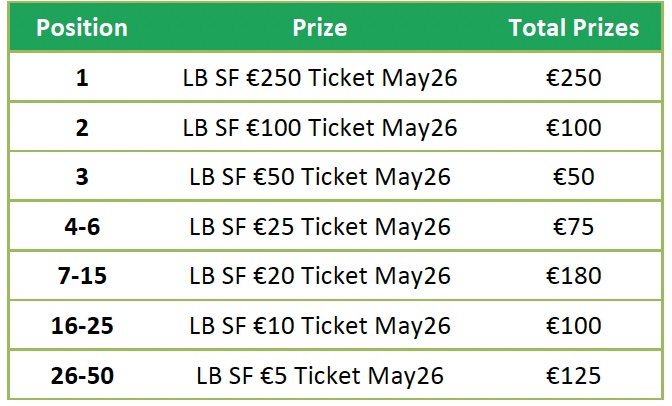Select the position 2 cell
This screenshot has width=672, height=406.
82,128
